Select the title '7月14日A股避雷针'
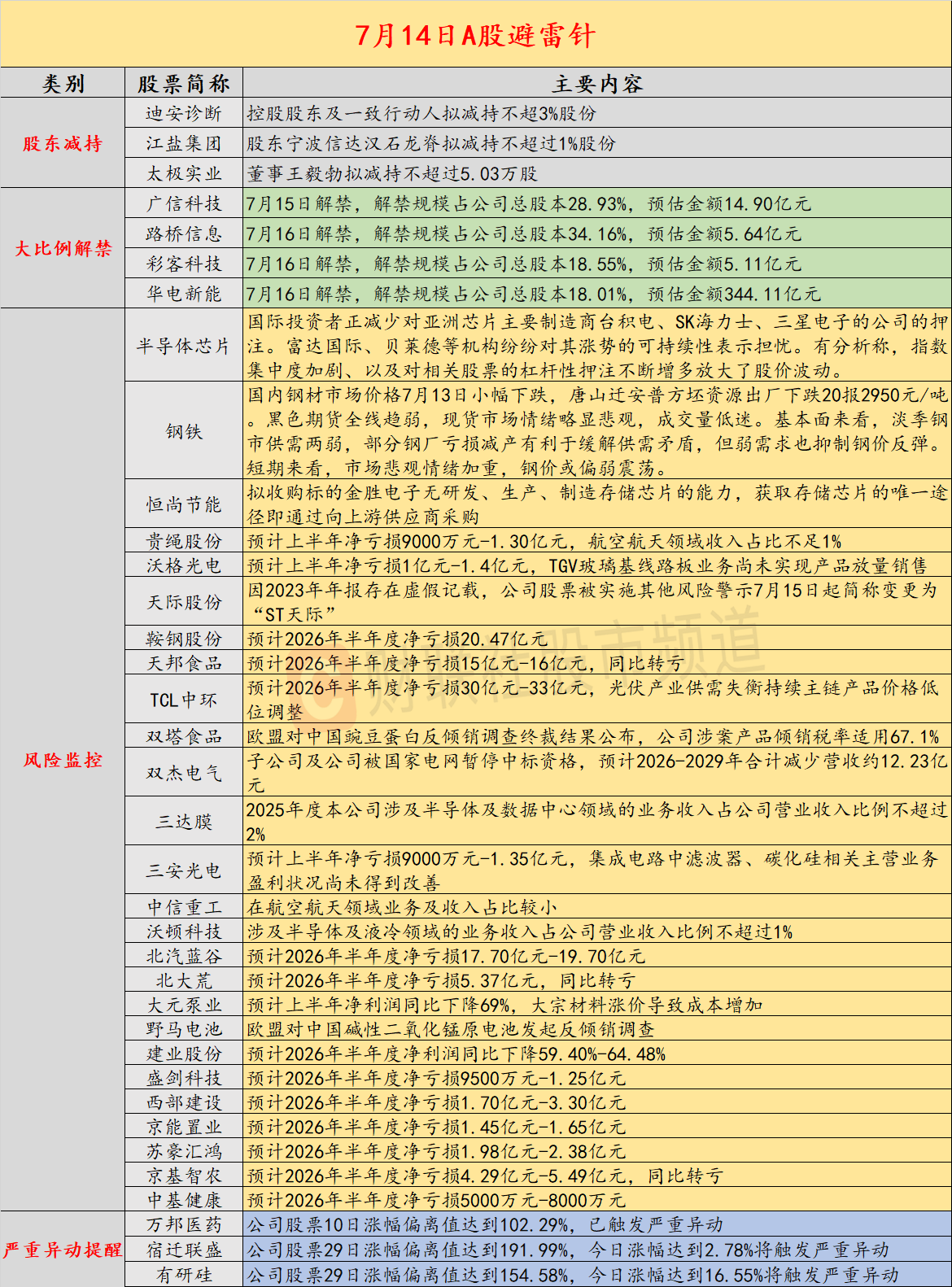The width and height of the screenshot is (952, 1287). pyautogui.click(x=476, y=35)
